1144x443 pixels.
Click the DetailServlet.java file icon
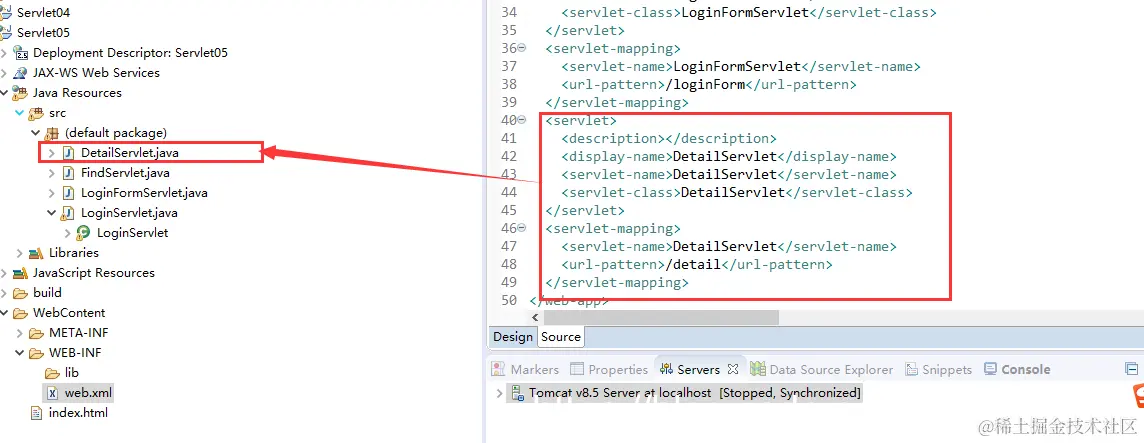pyautogui.click(x=69, y=153)
